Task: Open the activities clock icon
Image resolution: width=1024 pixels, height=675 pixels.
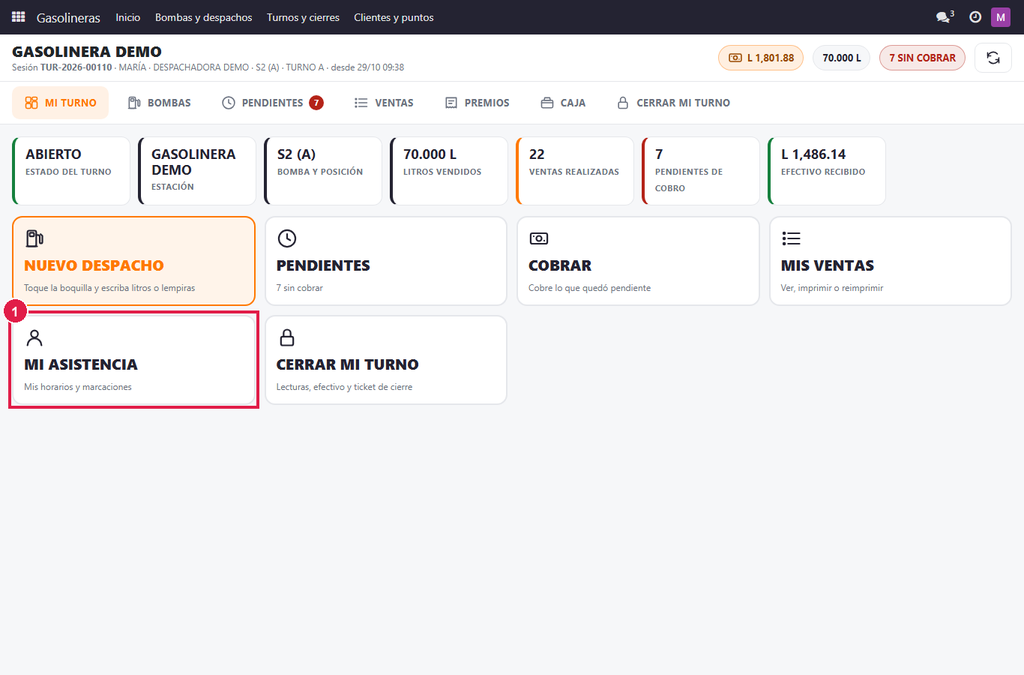Action: (x=975, y=17)
